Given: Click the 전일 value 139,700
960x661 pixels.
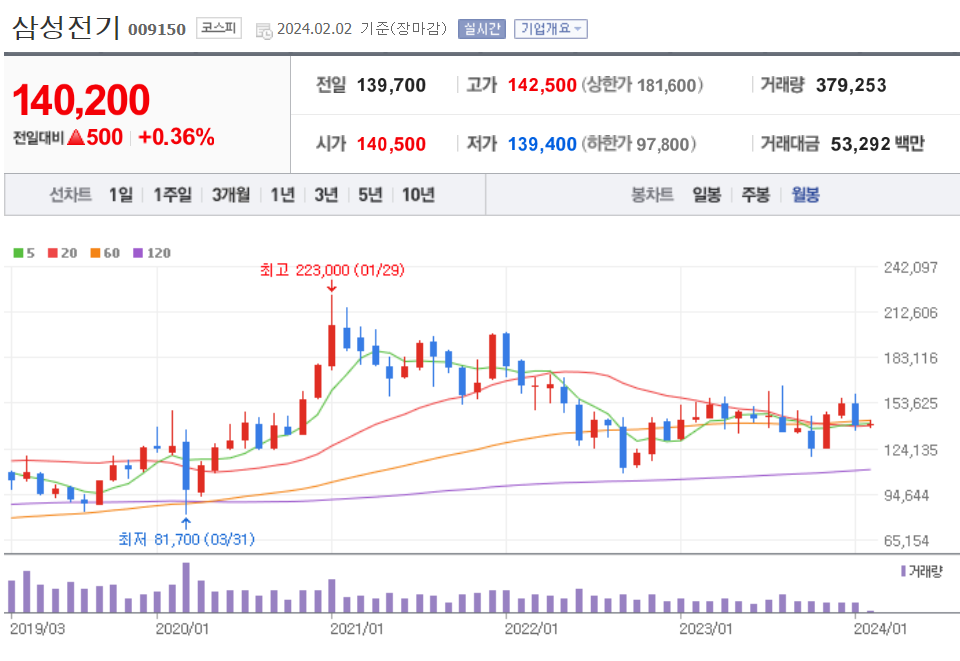Looking at the screenshot, I should pos(391,85).
